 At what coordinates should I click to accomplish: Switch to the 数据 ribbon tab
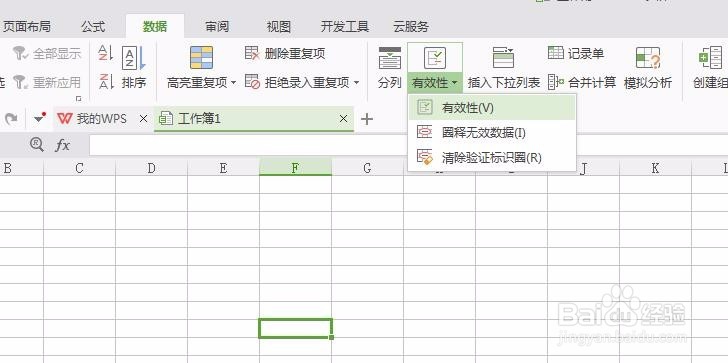point(155,26)
